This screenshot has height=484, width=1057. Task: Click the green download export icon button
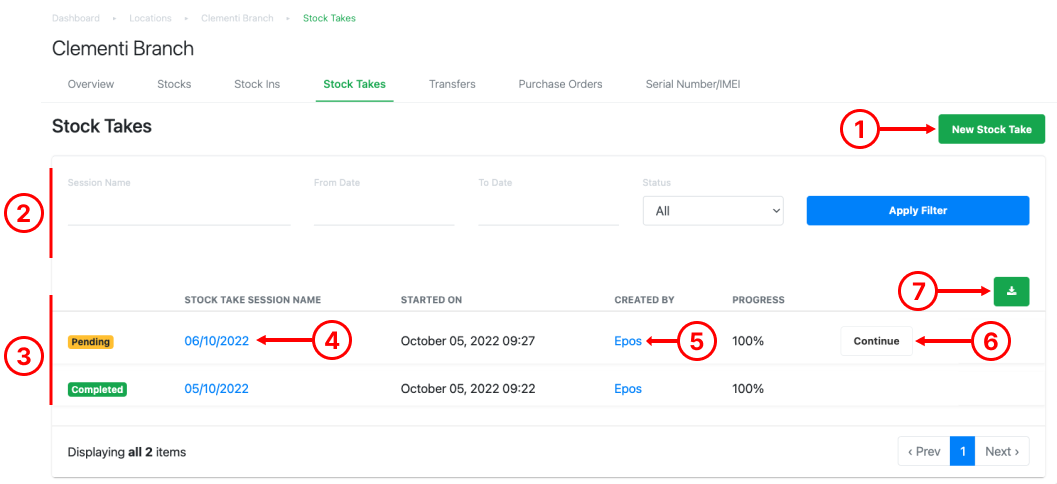(1010, 291)
